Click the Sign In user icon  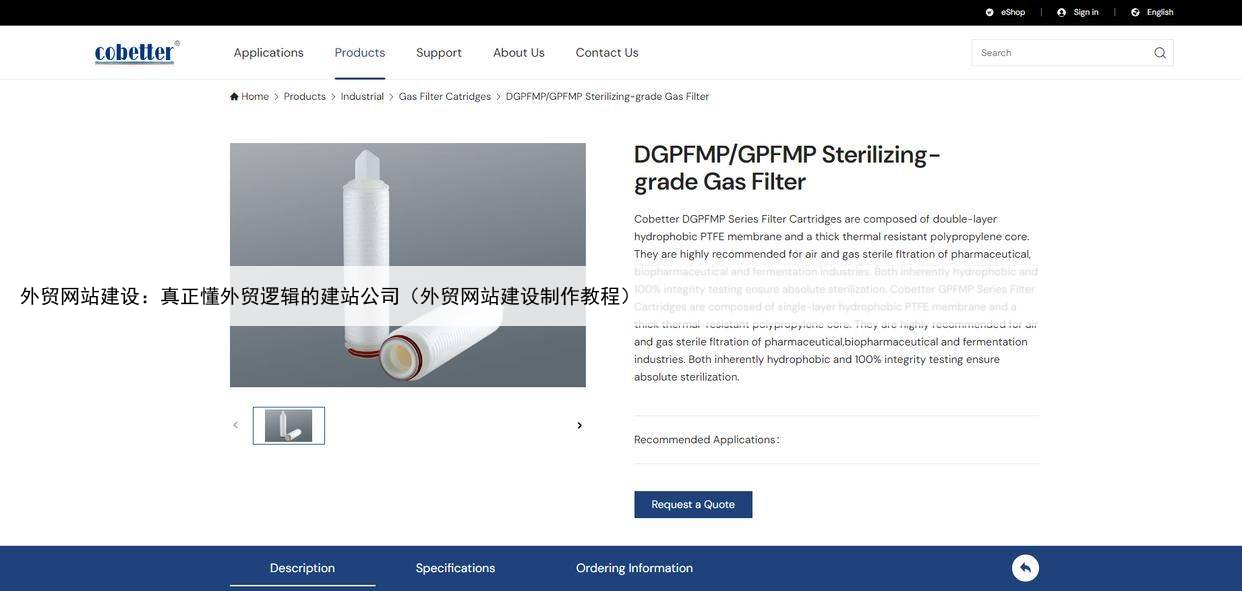(x=1062, y=12)
